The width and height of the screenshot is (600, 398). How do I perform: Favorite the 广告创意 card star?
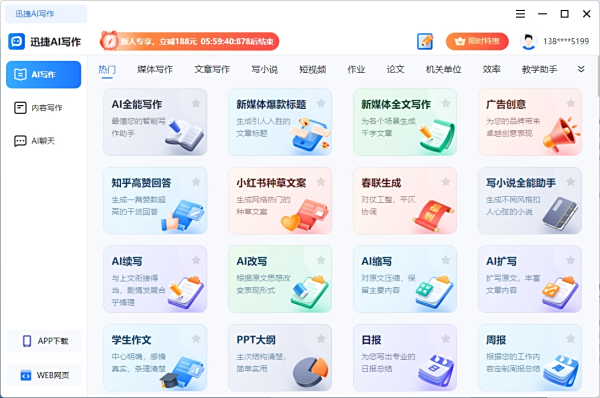[x=571, y=103]
